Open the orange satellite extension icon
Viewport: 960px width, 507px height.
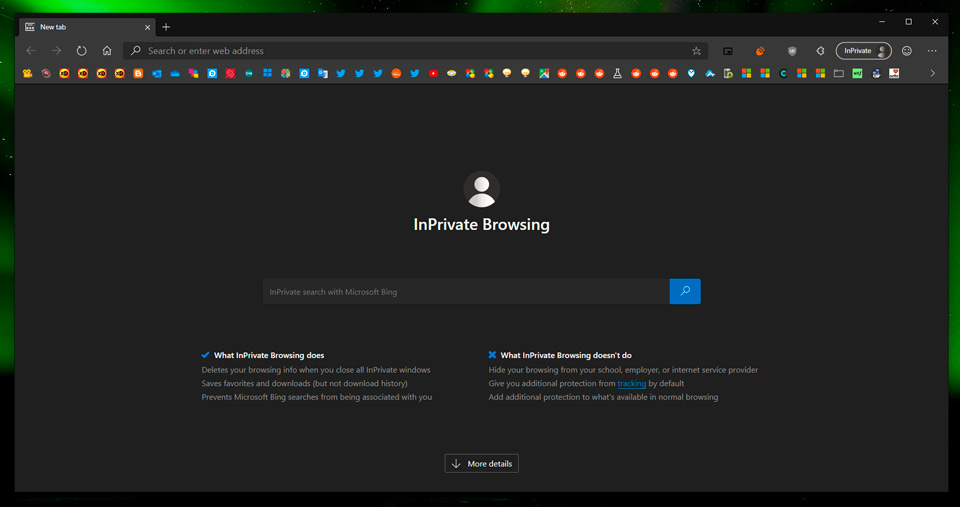[760, 51]
